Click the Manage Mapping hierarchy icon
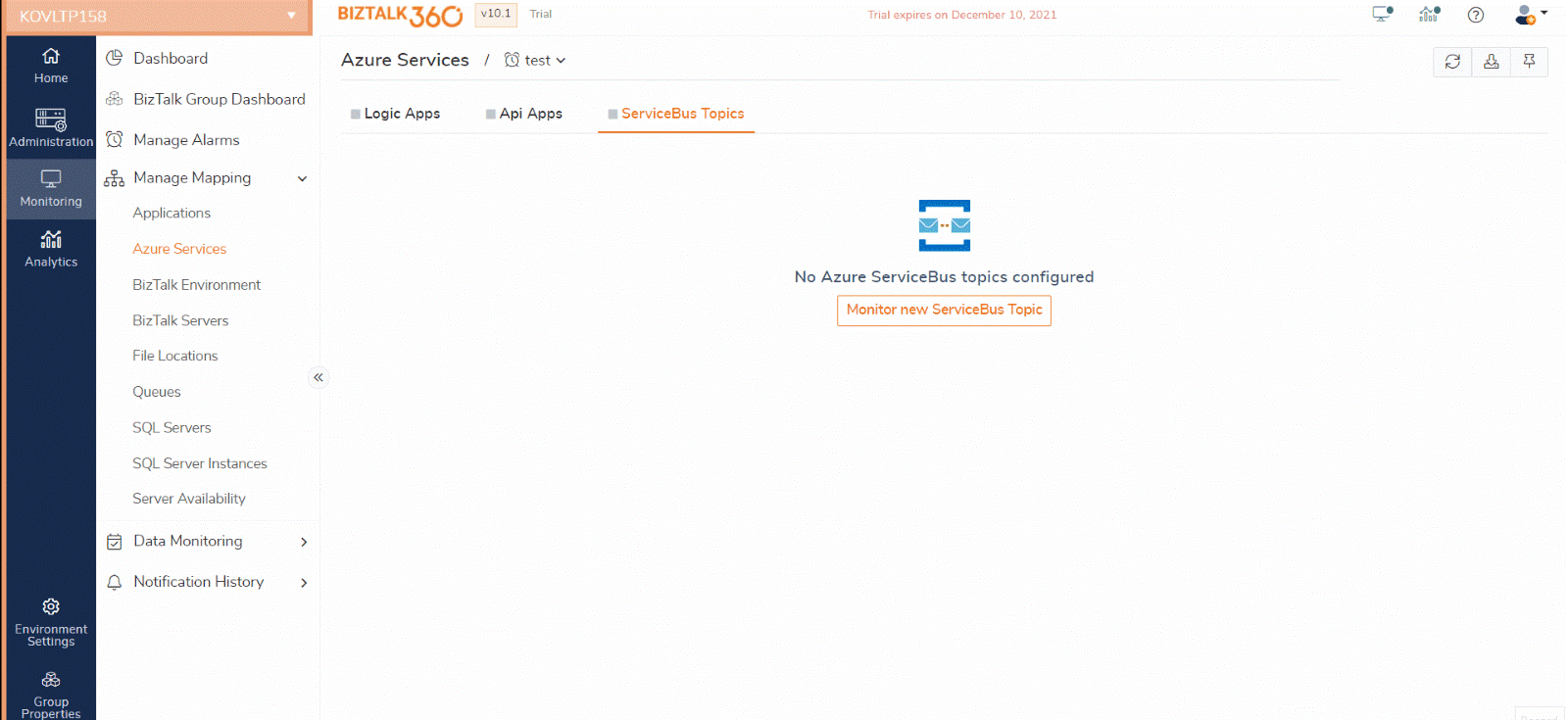Viewport: 1568px width, 720px height. pos(115,178)
